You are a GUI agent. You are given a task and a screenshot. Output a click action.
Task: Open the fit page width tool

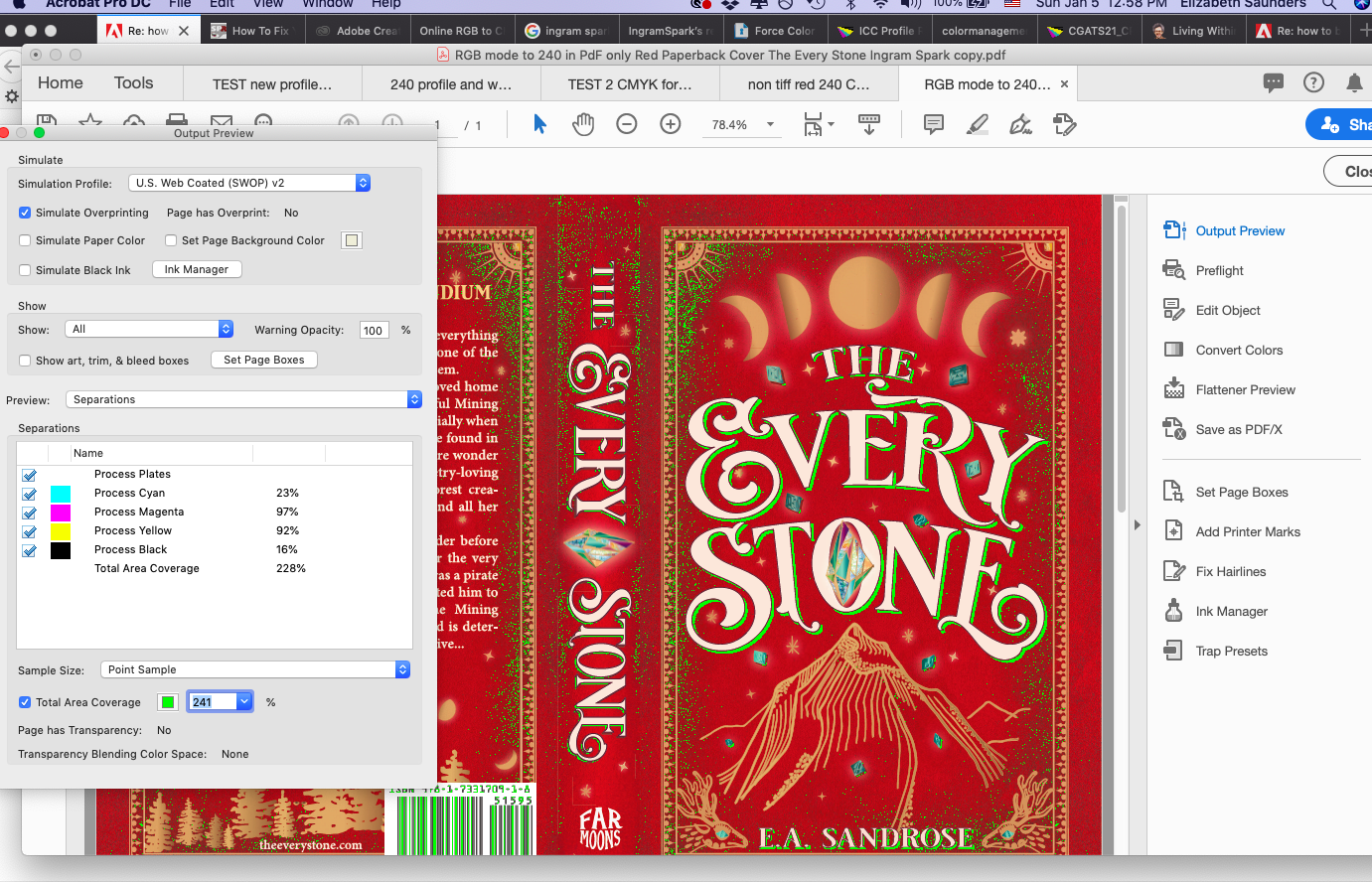coord(819,124)
